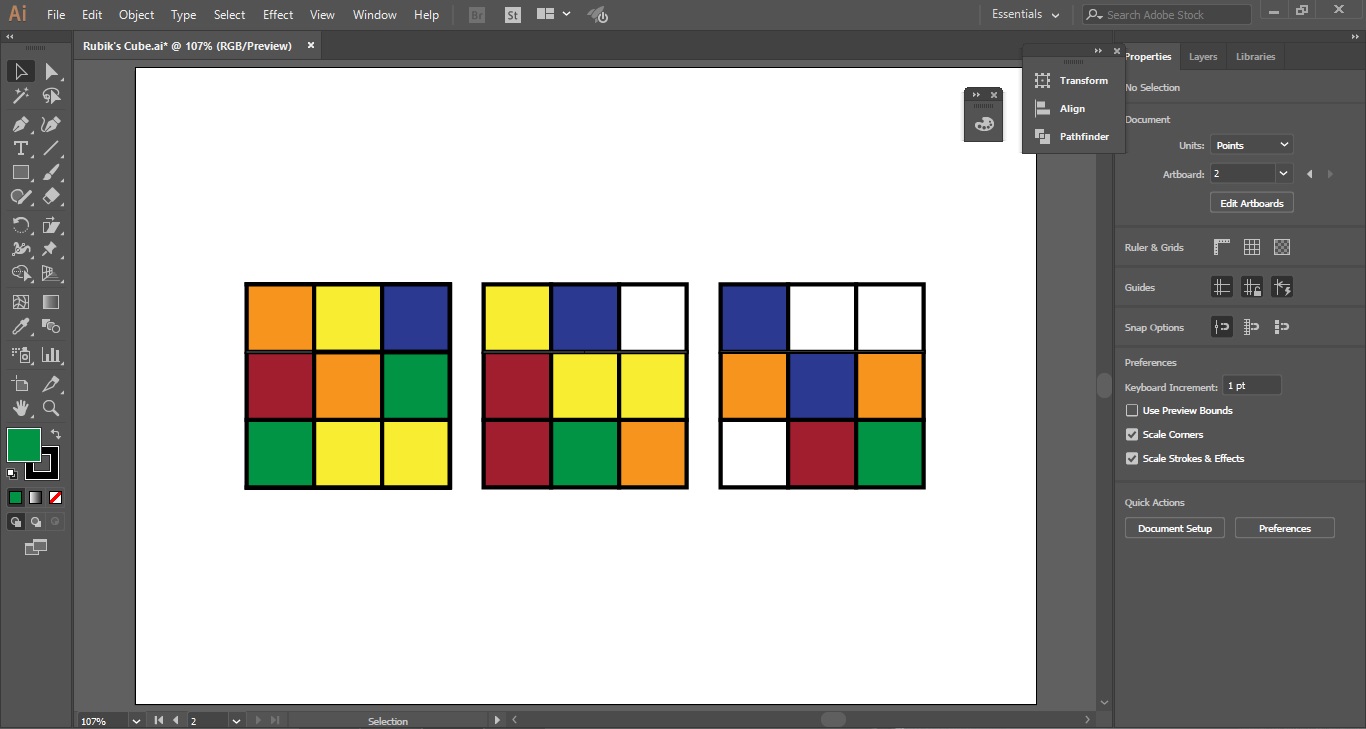Click the Edit Artboards button
This screenshot has width=1366, height=729.
click(1252, 203)
